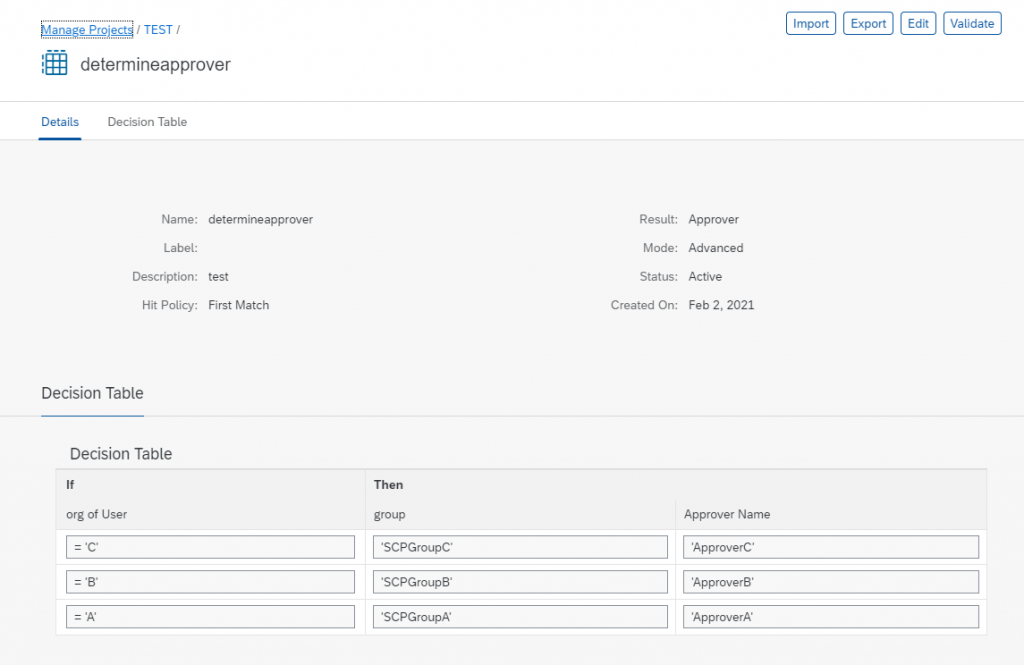1024x665 pixels.
Task: Click the If column group header
Action: pos(70,485)
